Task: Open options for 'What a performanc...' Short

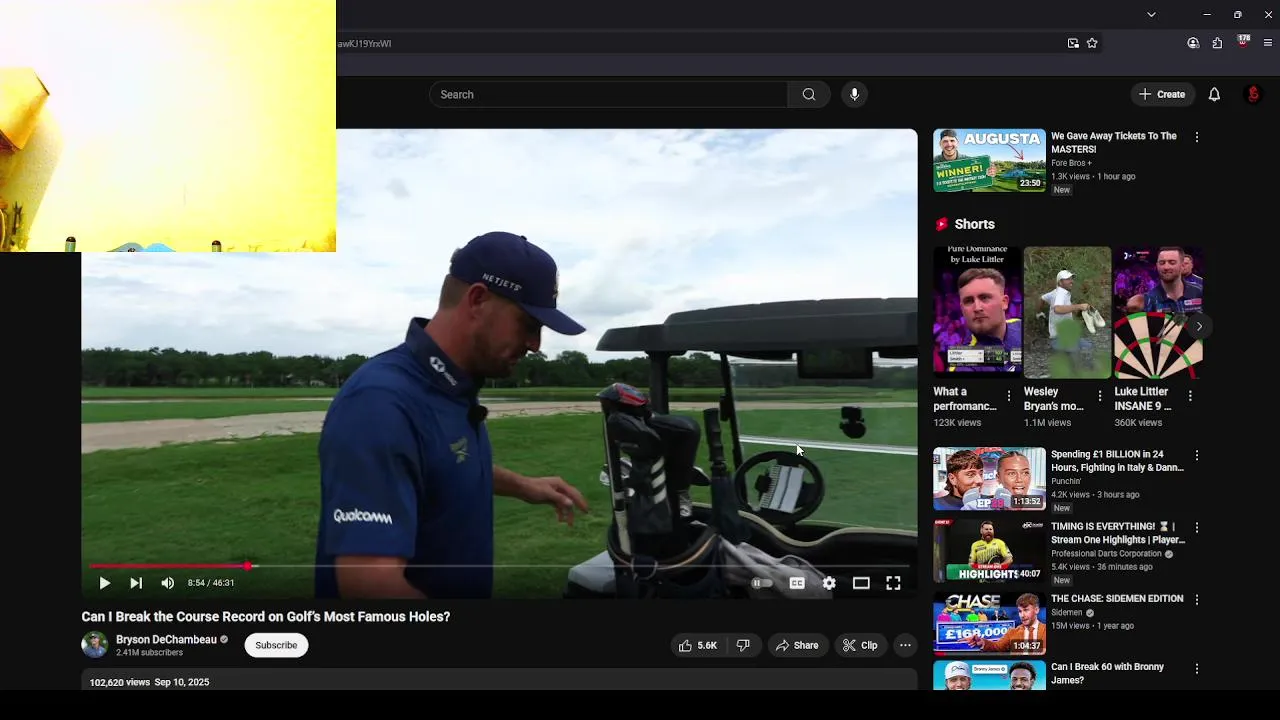Action: [1009, 396]
